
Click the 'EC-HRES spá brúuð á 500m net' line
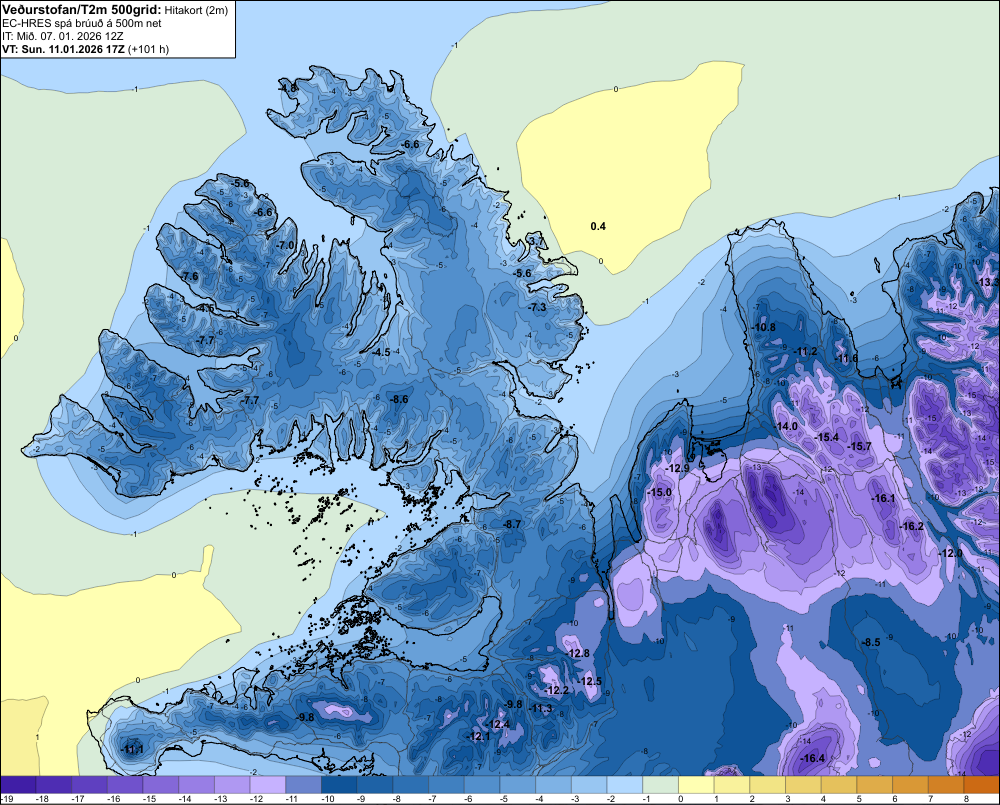[x=82, y=24]
